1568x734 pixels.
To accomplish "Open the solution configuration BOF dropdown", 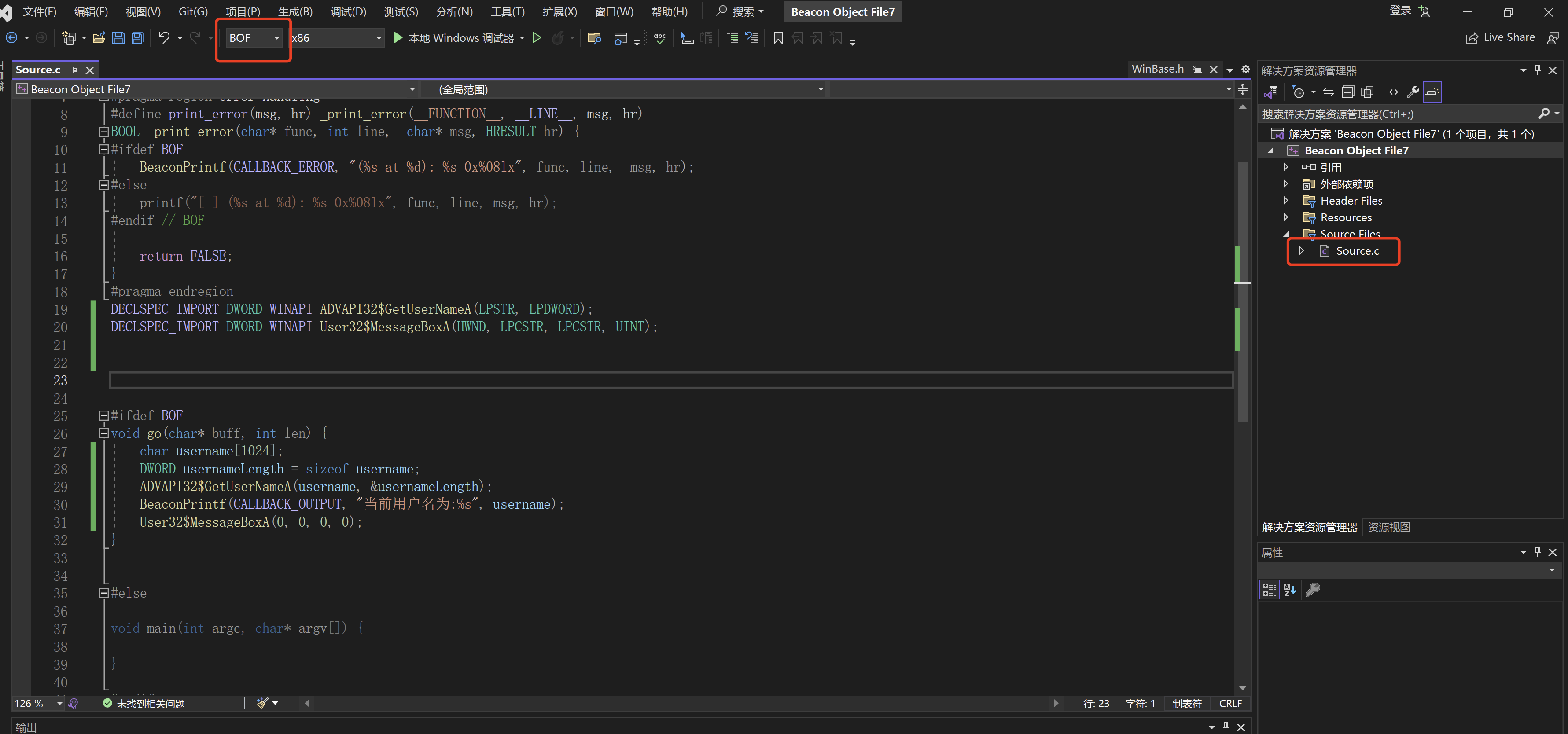I will tap(254, 38).
